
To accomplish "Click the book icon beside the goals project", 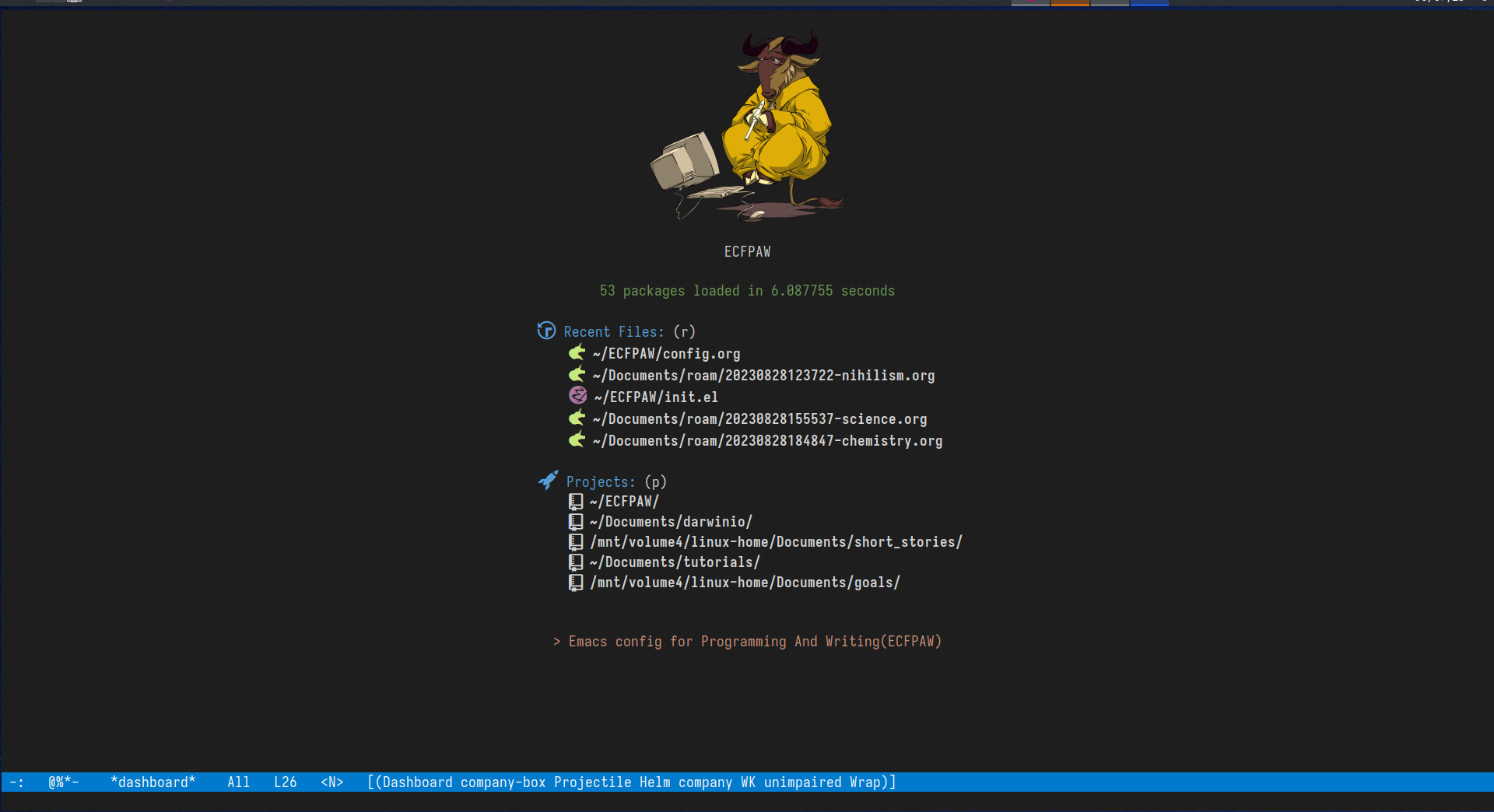I will 575,583.
